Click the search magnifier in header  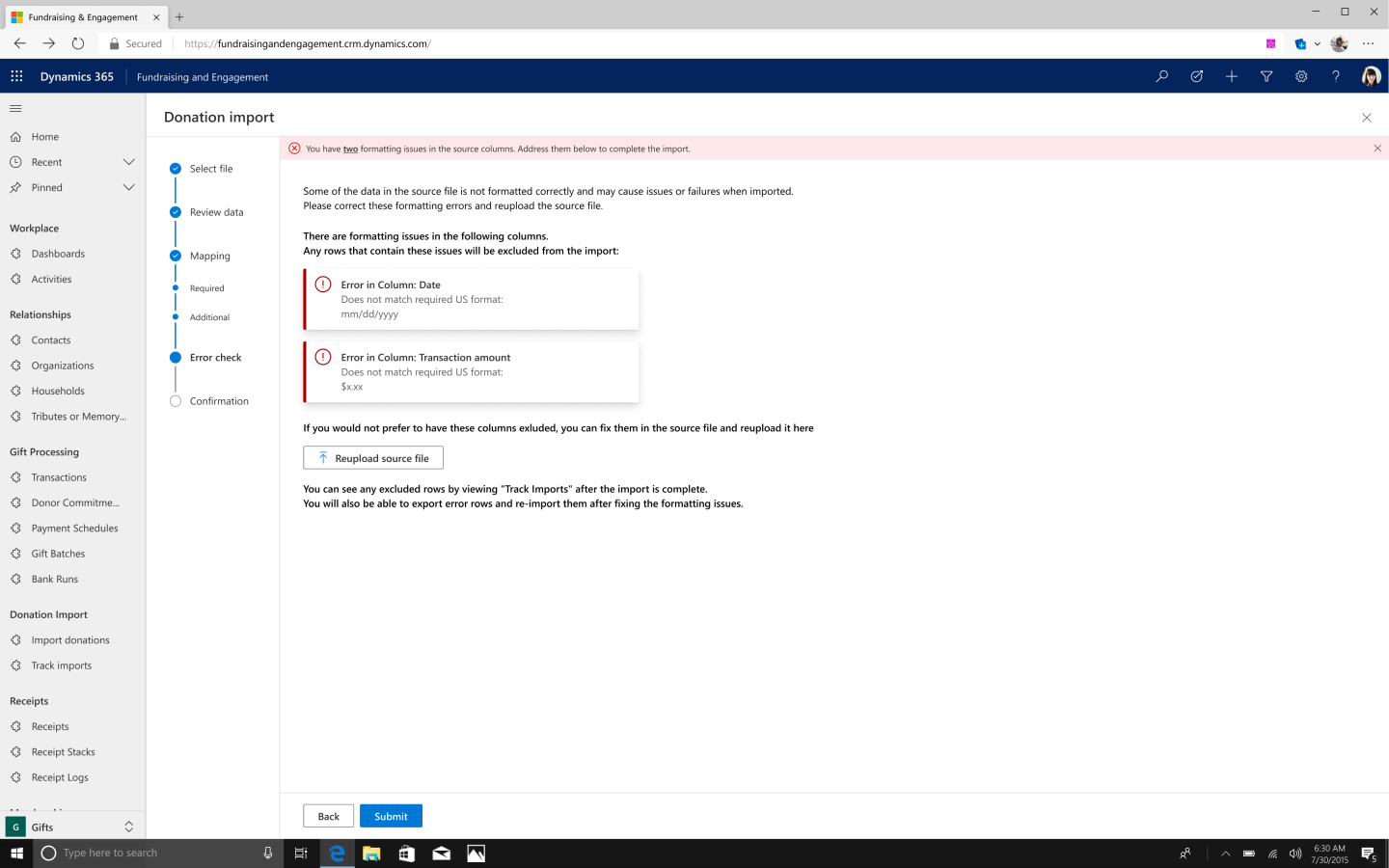(x=1162, y=76)
